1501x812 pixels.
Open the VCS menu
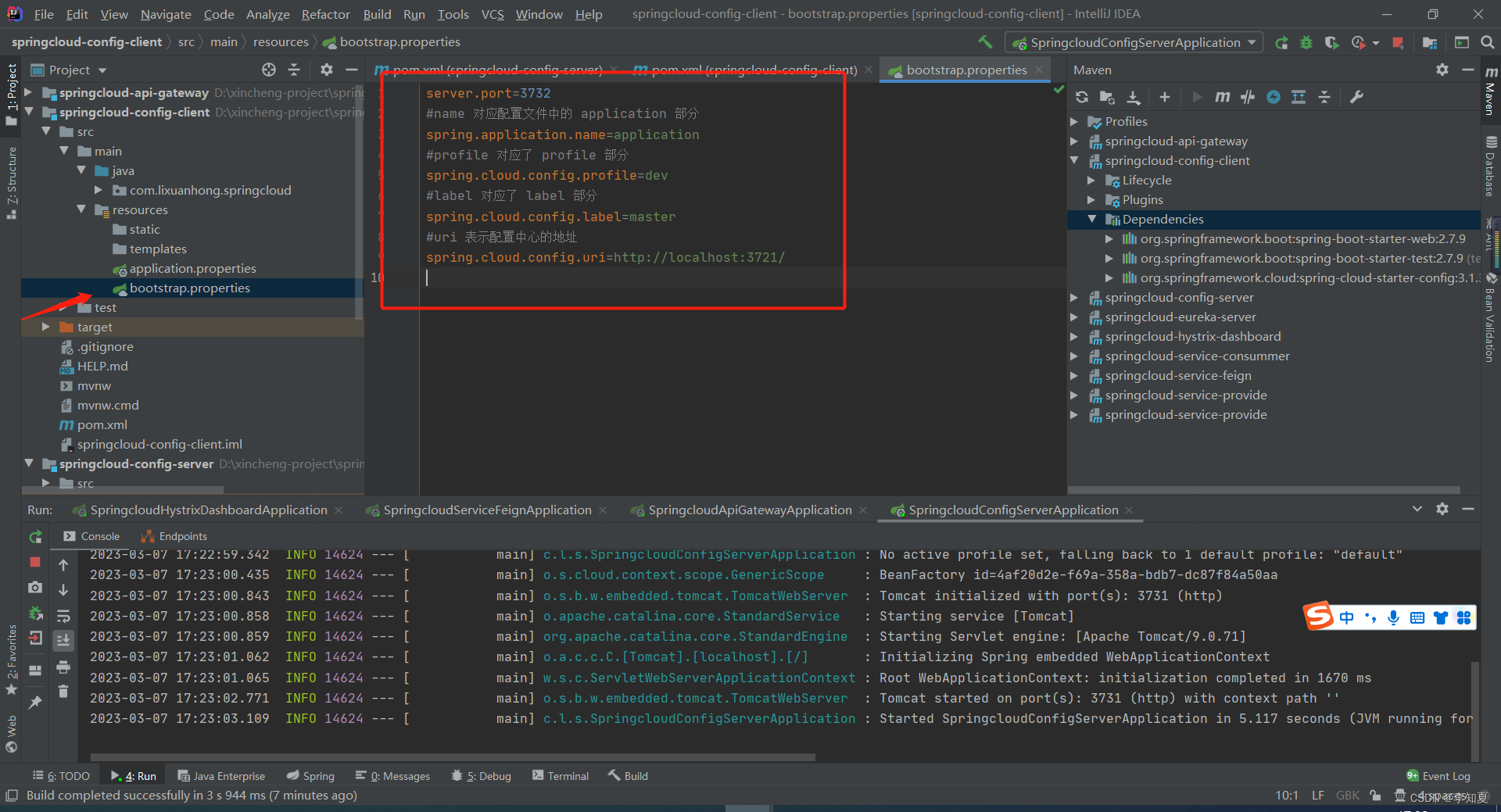493,14
